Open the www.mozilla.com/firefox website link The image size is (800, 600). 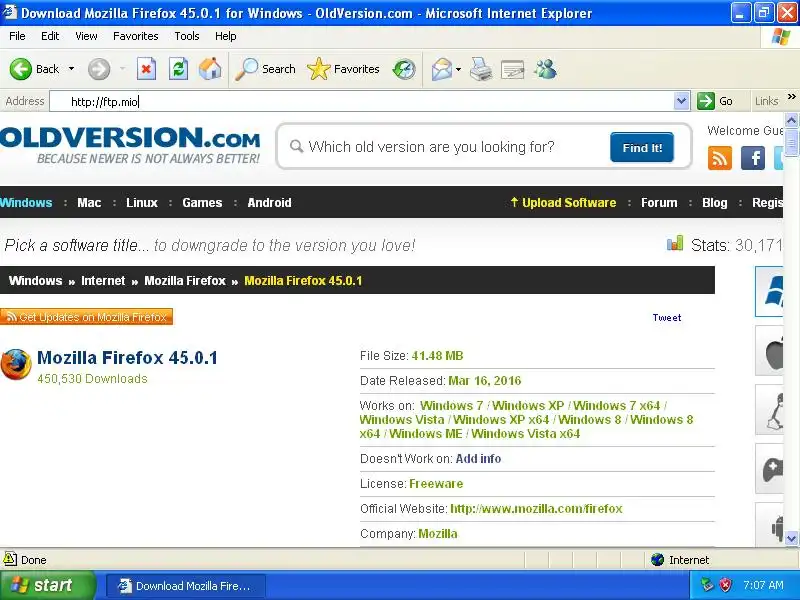[x=536, y=509]
